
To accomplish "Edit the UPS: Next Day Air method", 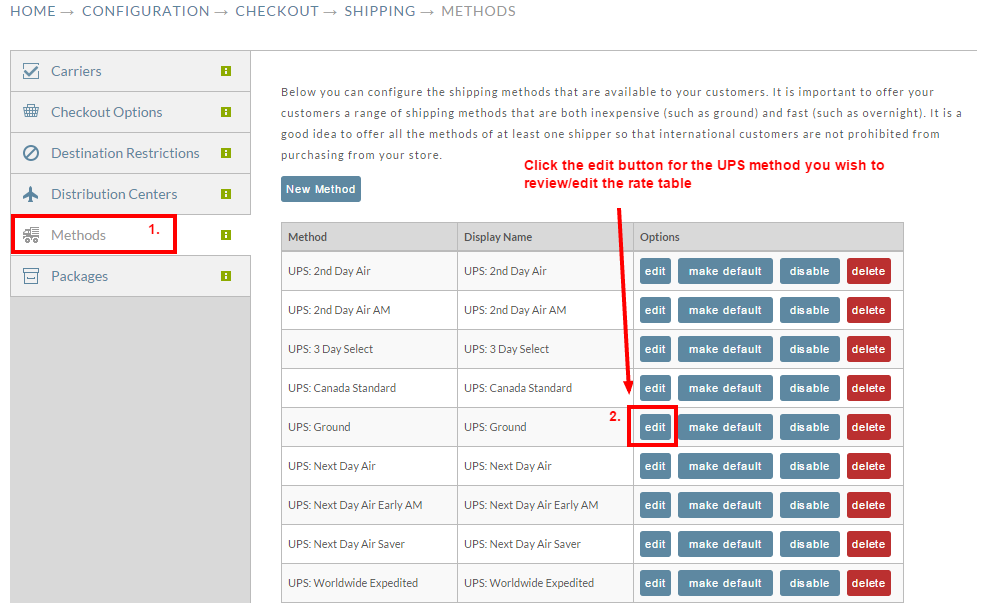I will coord(655,466).
